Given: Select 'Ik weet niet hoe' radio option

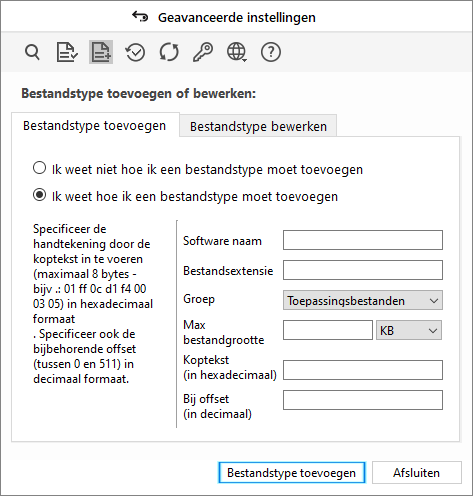Looking at the screenshot, I should tap(39, 168).
